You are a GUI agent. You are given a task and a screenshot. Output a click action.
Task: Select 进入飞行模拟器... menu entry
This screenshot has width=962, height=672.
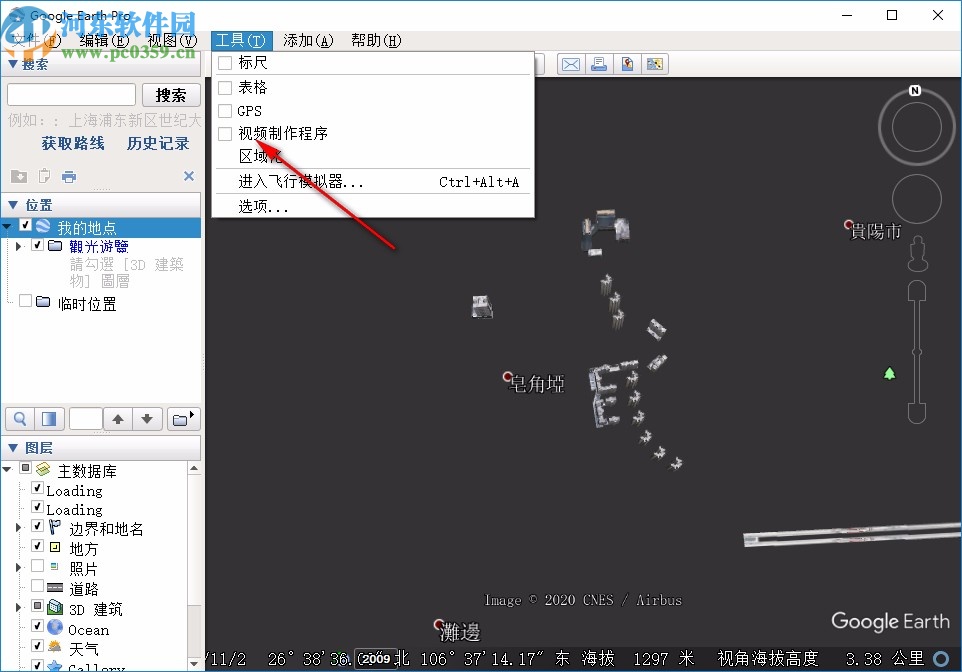(373, 182)
